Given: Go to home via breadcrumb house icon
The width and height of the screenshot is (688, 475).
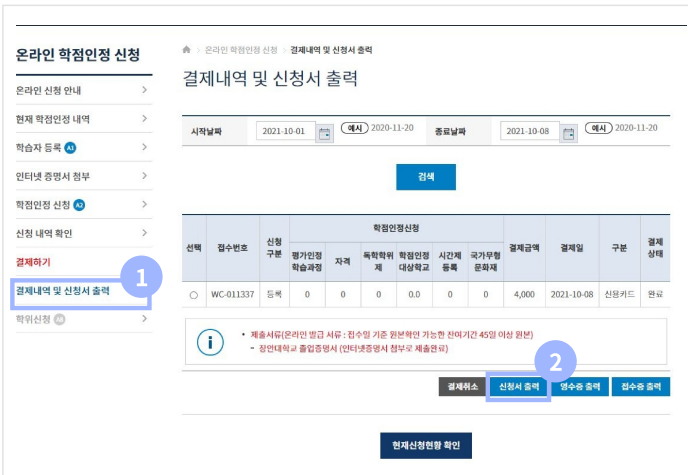Looking at the screenshot, I should point(186,50).
